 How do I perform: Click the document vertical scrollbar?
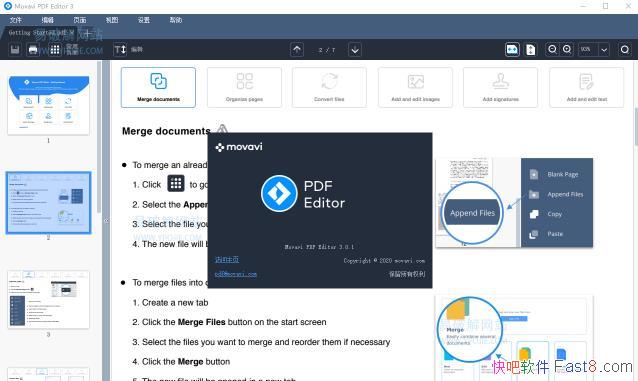[636, 126]
